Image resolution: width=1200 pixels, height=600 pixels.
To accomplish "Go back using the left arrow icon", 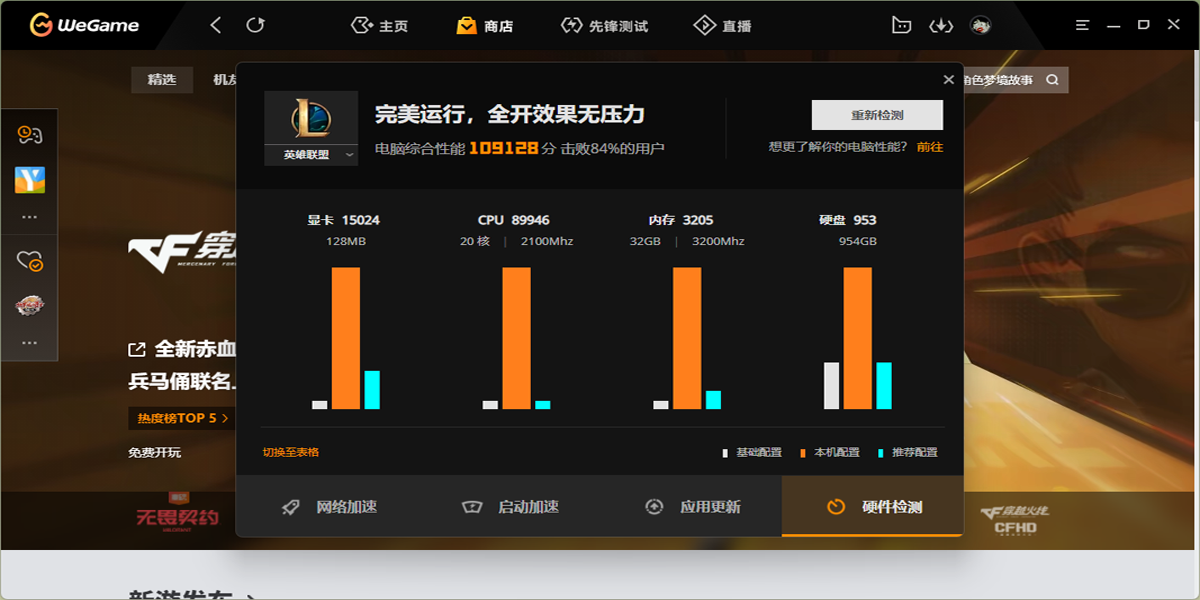I will pos(216,25).
